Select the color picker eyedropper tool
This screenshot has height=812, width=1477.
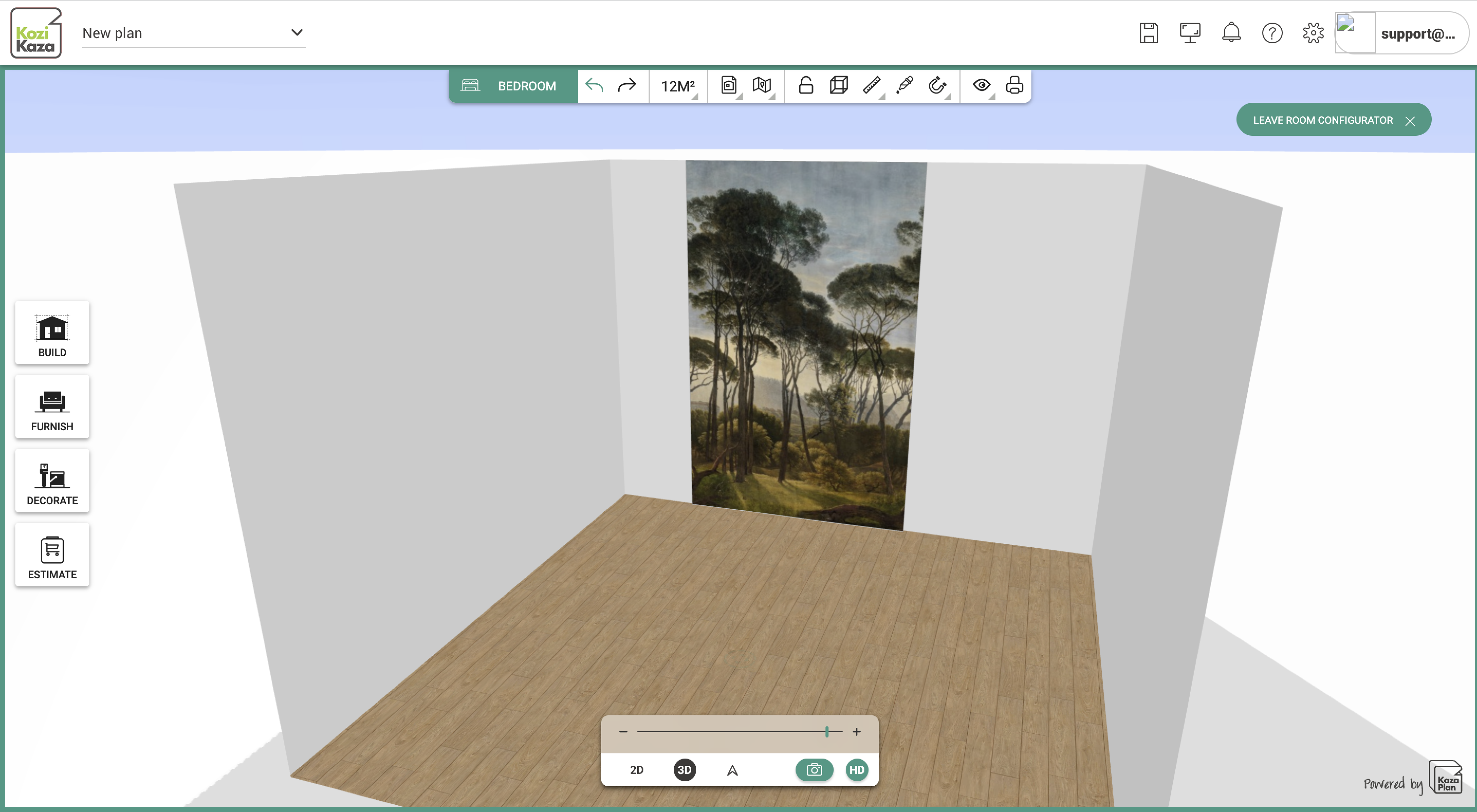tap(905, 86)
